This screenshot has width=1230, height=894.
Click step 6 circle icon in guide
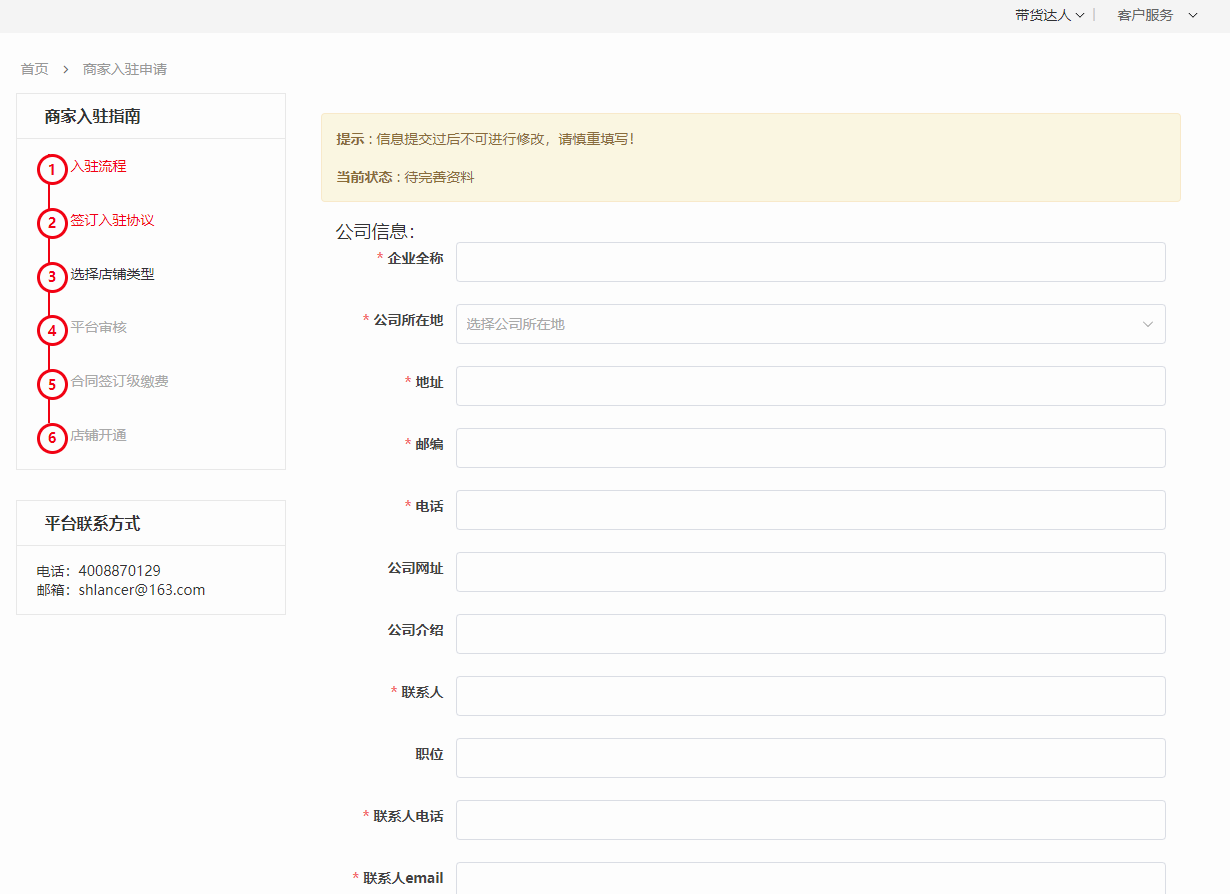point(52,438)
